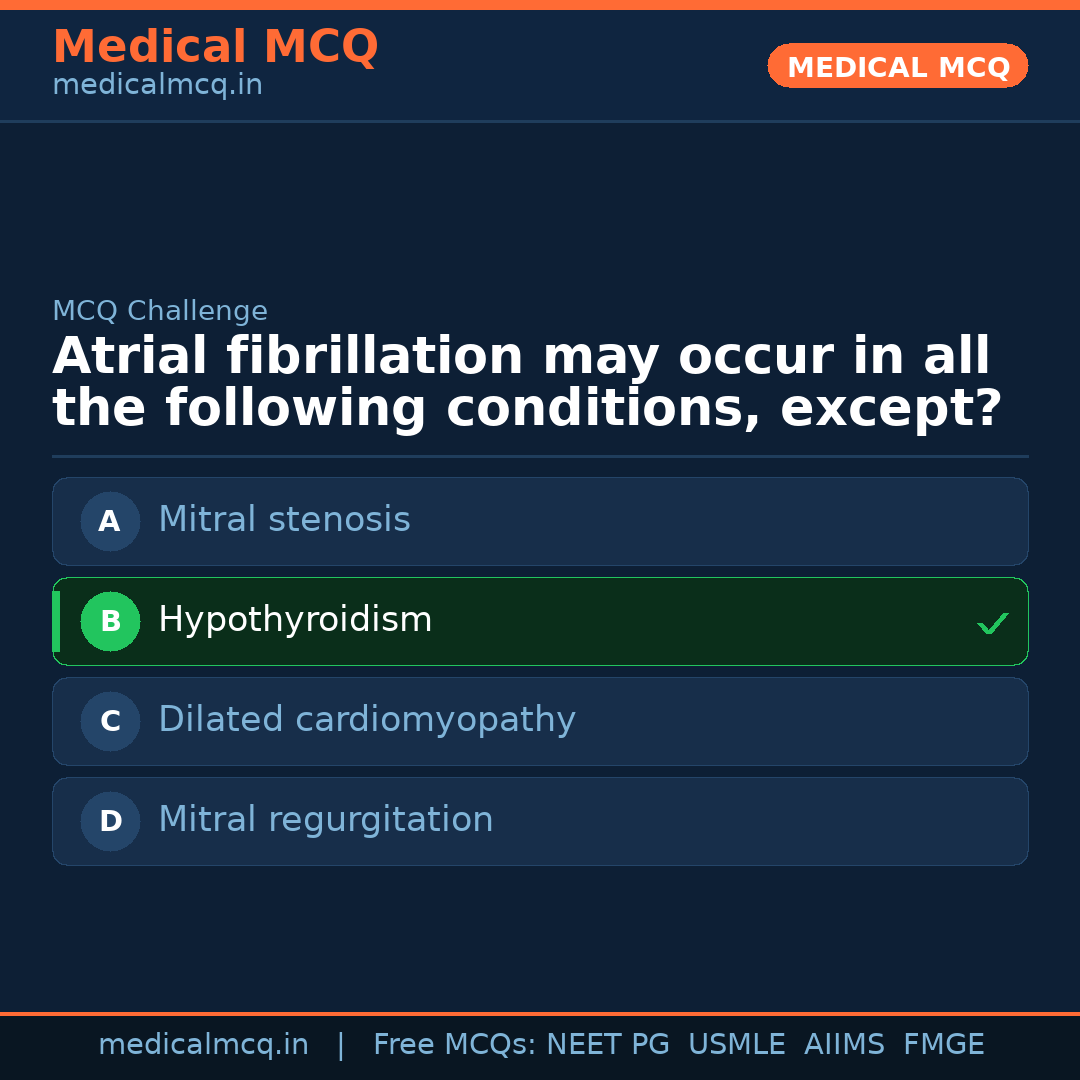Select FMGE in the footer
Screen dimensions: 1080x1080
944,1045
